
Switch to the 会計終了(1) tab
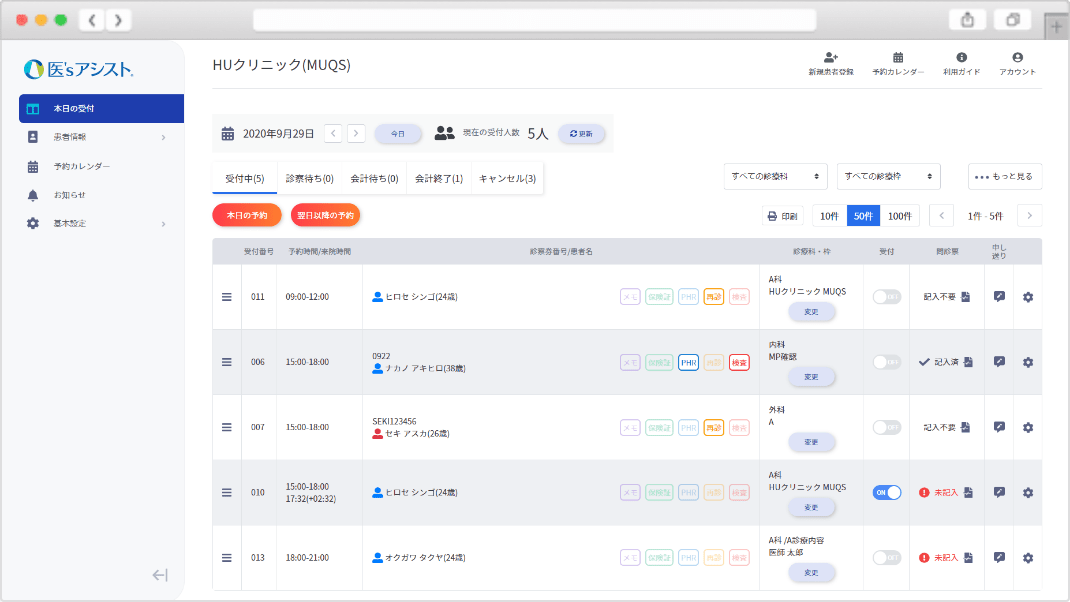(439, 179)
